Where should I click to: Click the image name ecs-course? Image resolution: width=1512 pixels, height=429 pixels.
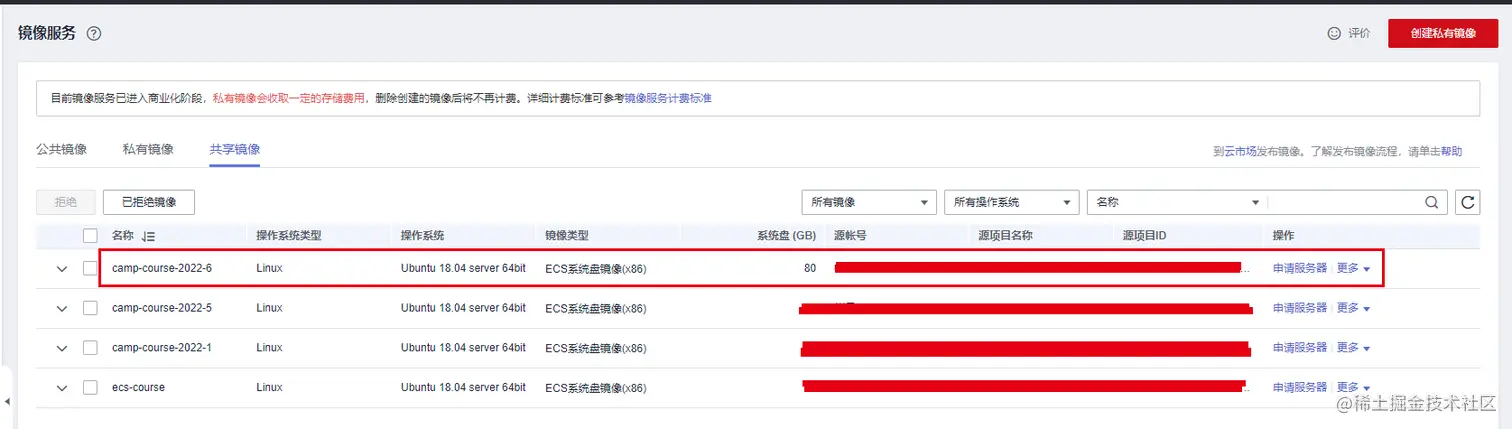pyautogui.click(x=138, y=388)
